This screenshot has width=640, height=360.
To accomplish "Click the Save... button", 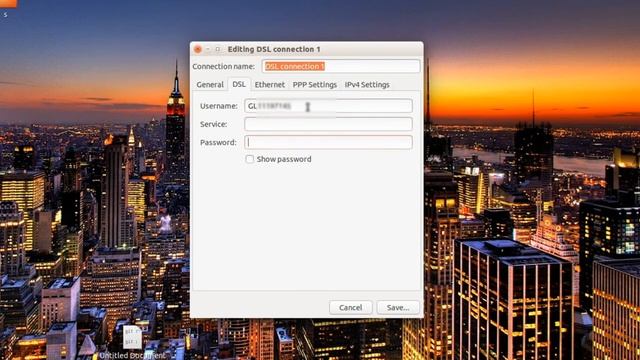I will tap(398, 307).
